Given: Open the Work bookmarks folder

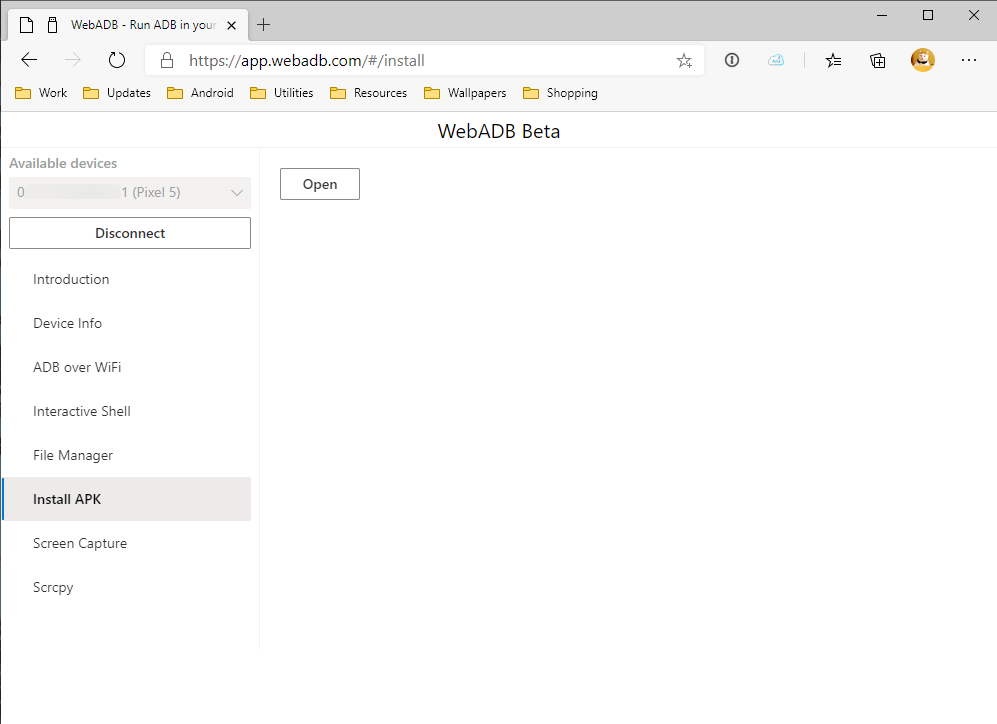Looking at the screenshot, I should tap(41, 93).
